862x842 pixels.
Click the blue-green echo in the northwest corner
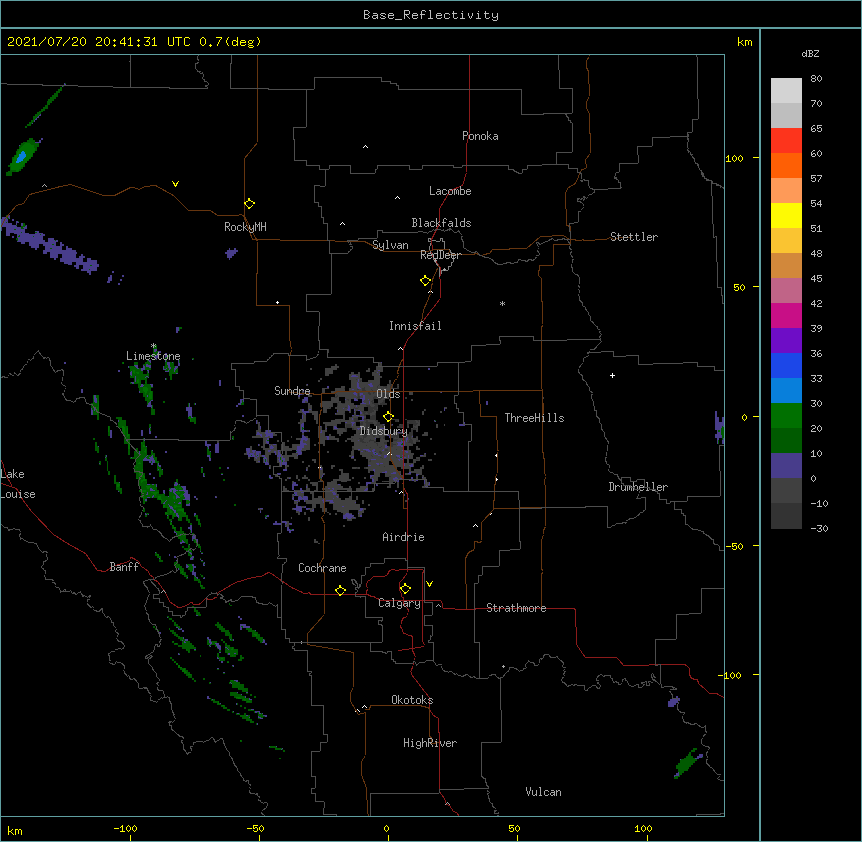click(x=23, y=156)
